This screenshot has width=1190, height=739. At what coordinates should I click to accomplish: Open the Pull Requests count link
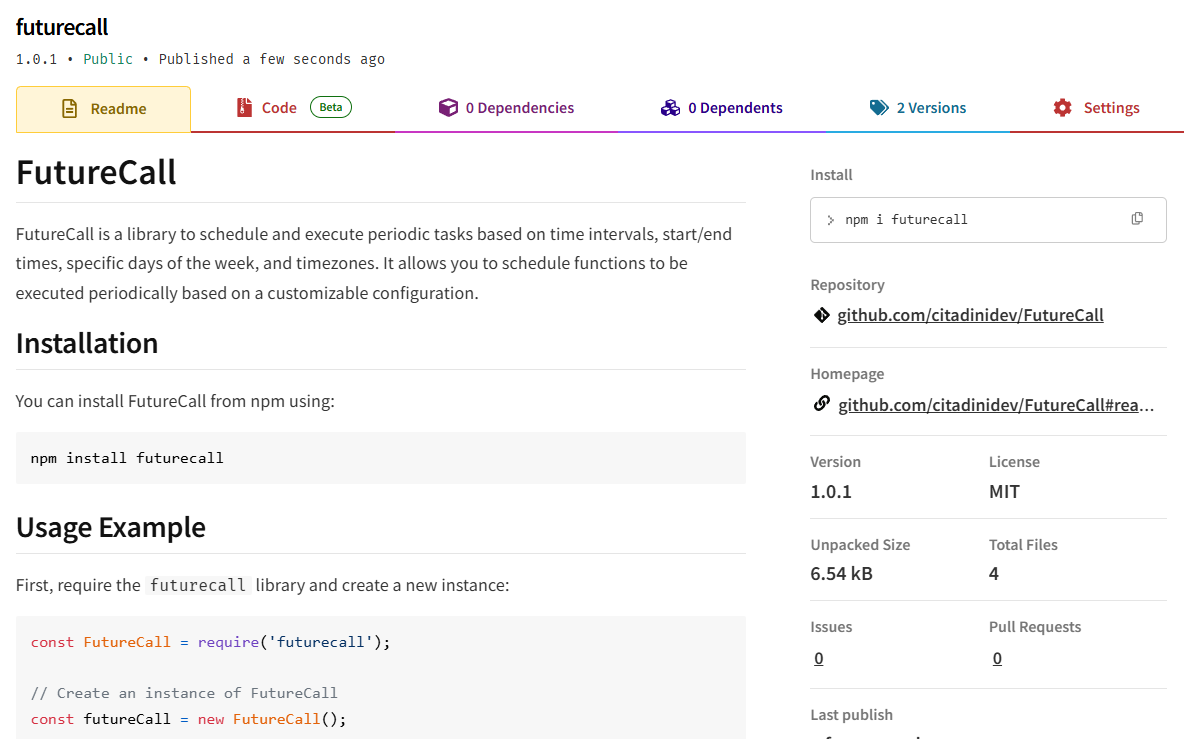pyautogui.click(x=997, y=658)
